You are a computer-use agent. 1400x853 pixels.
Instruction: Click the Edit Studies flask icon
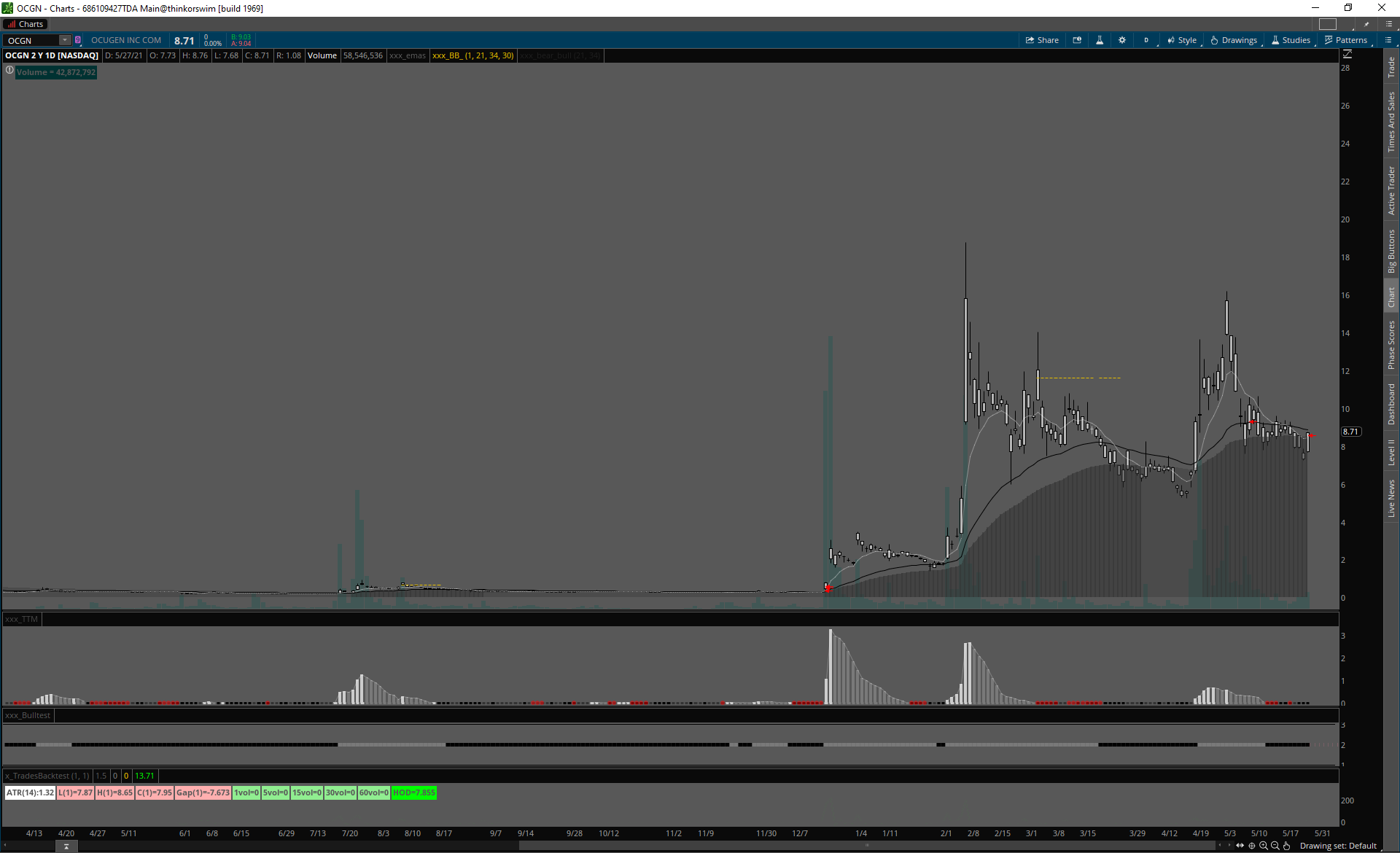click(x=1100, y=40)
